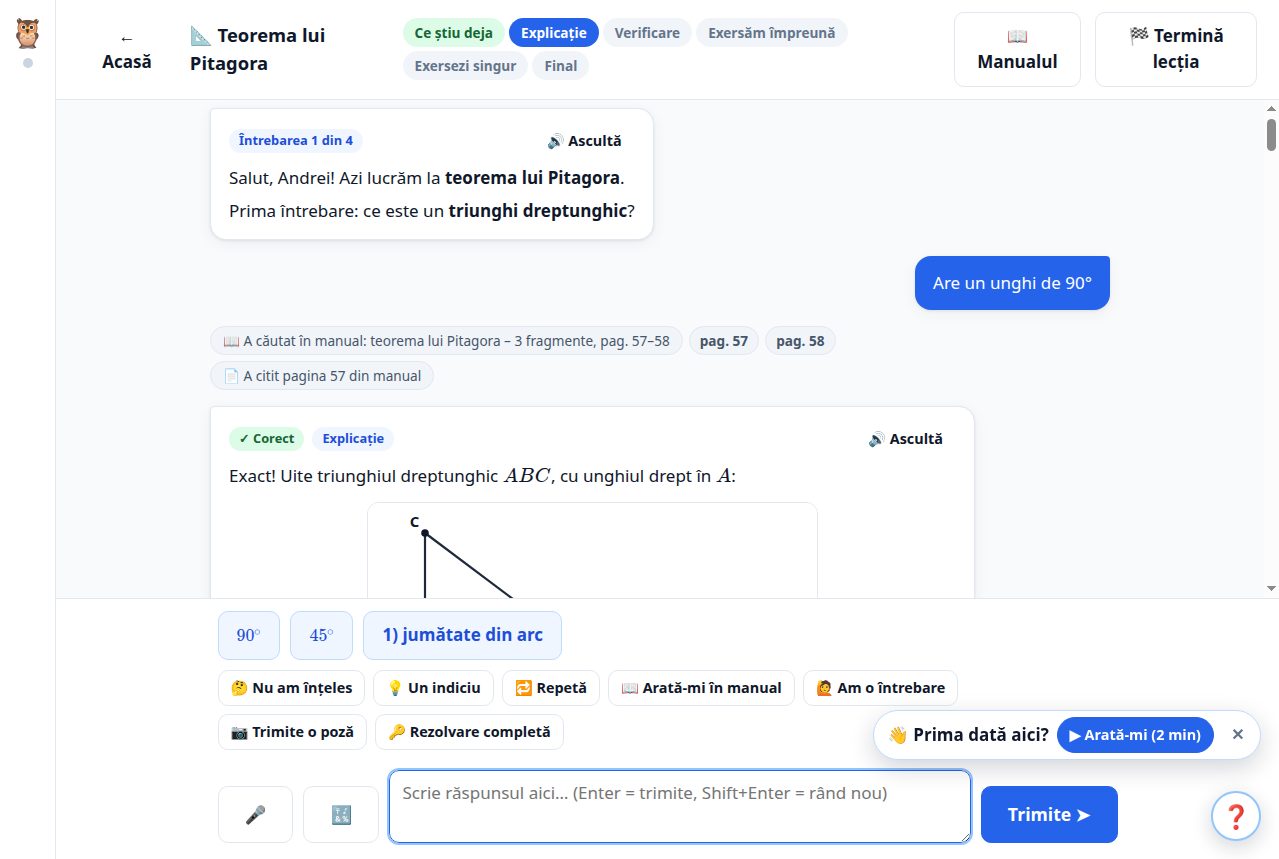Open manual page 58 chip
Image resolution: width=1279 pixels, height=859 pixels.
pos(800,341)
